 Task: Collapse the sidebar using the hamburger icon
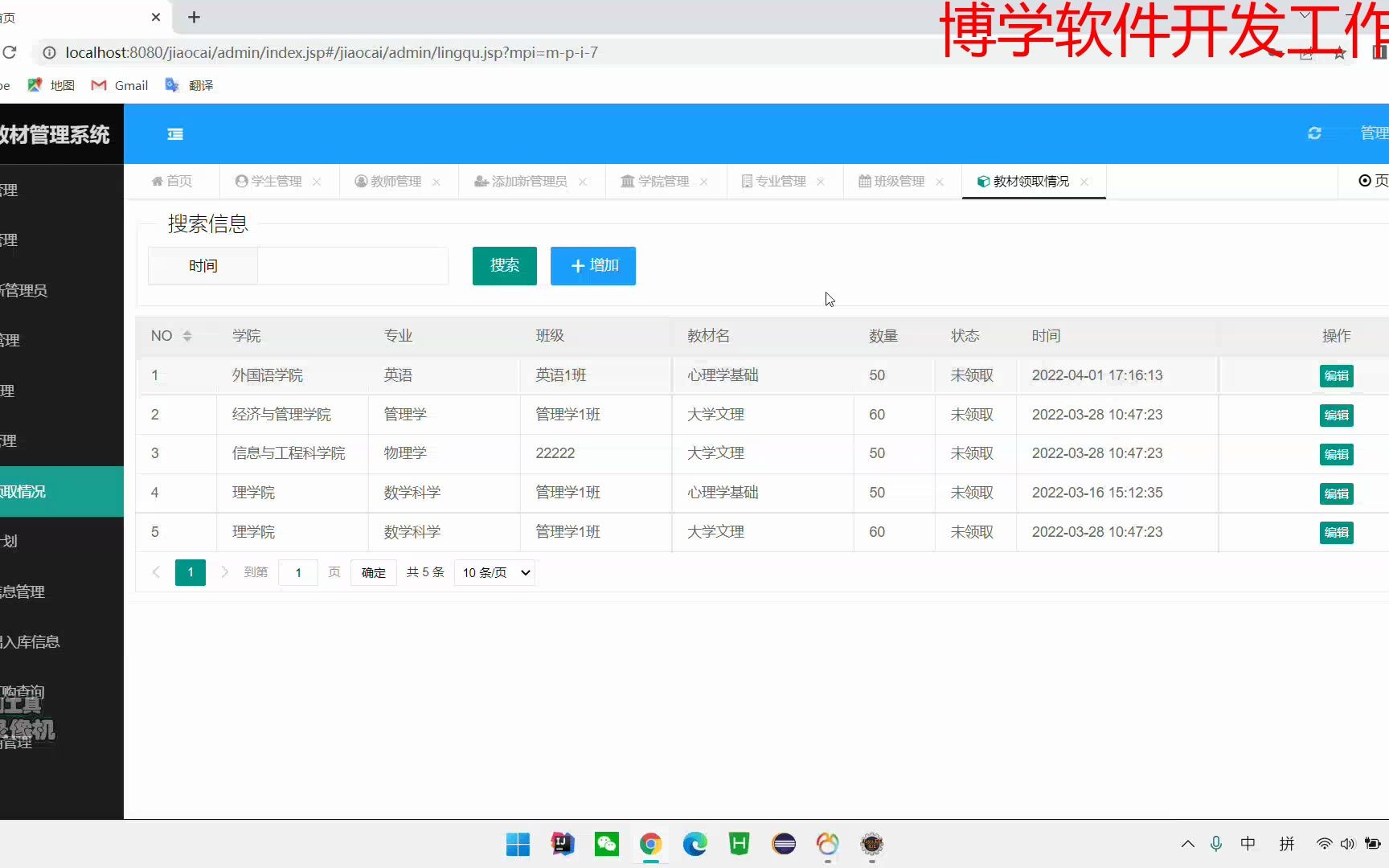(x=174, y=133)
